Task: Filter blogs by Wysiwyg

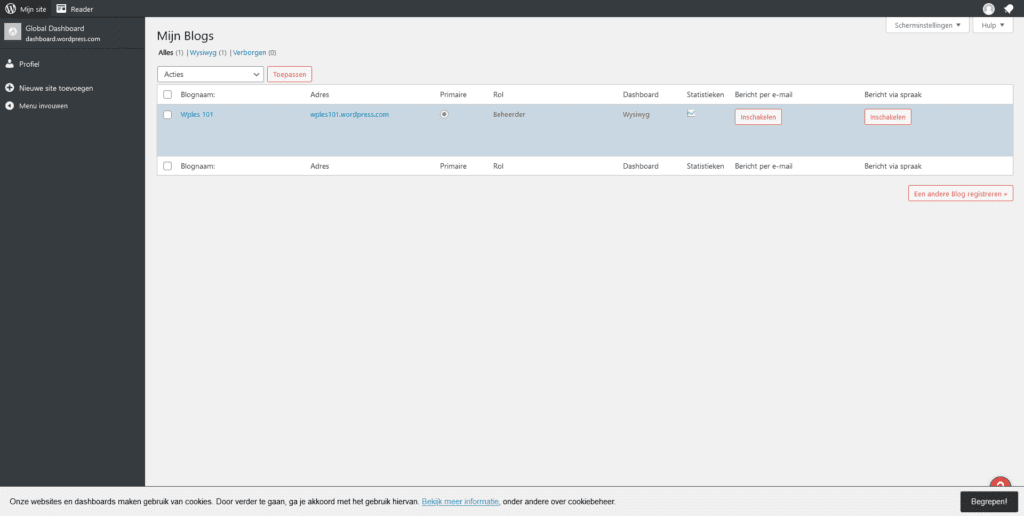Action: tap(203, 53)
